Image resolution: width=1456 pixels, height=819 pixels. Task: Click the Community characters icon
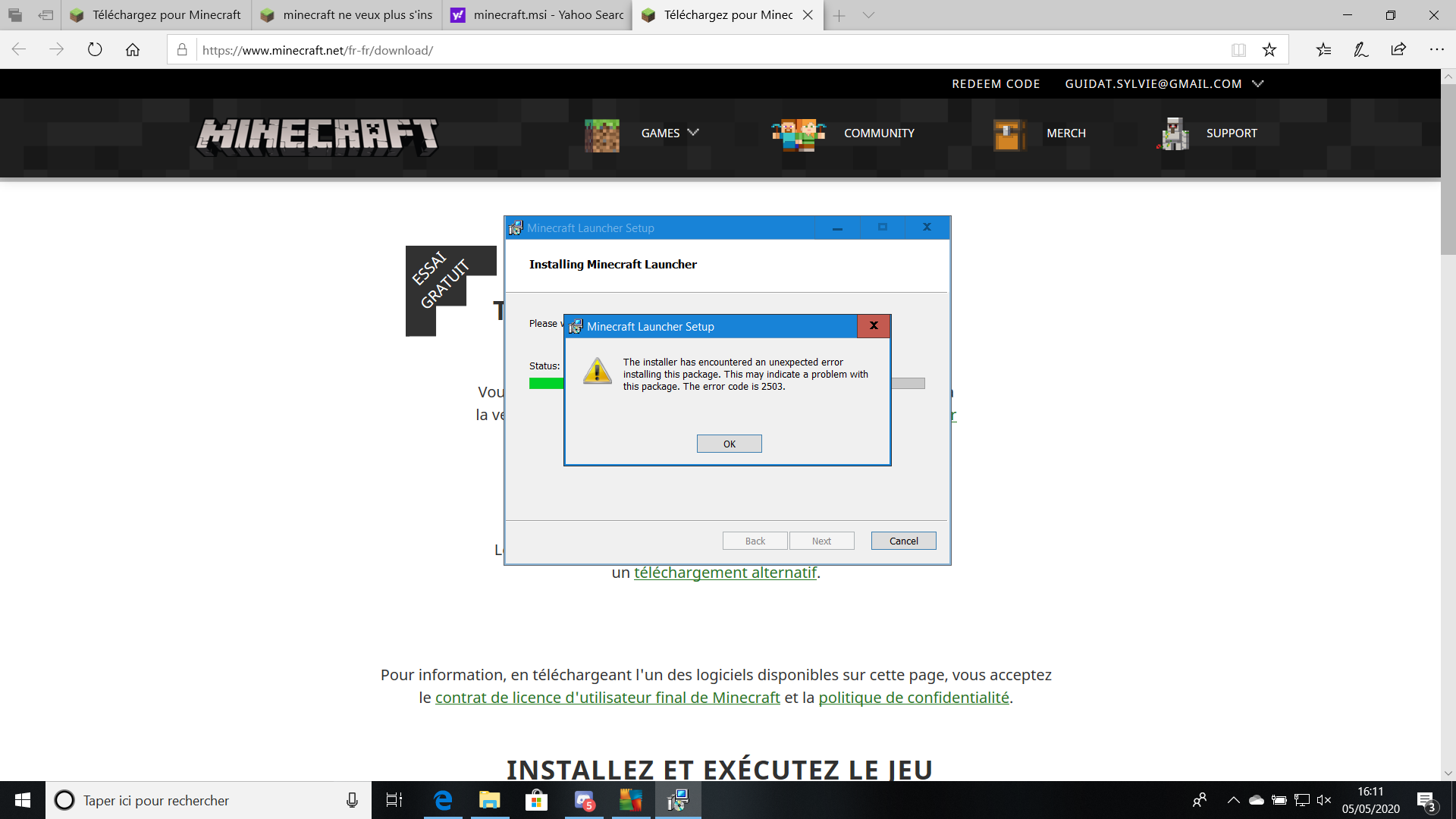coord(799,135)
